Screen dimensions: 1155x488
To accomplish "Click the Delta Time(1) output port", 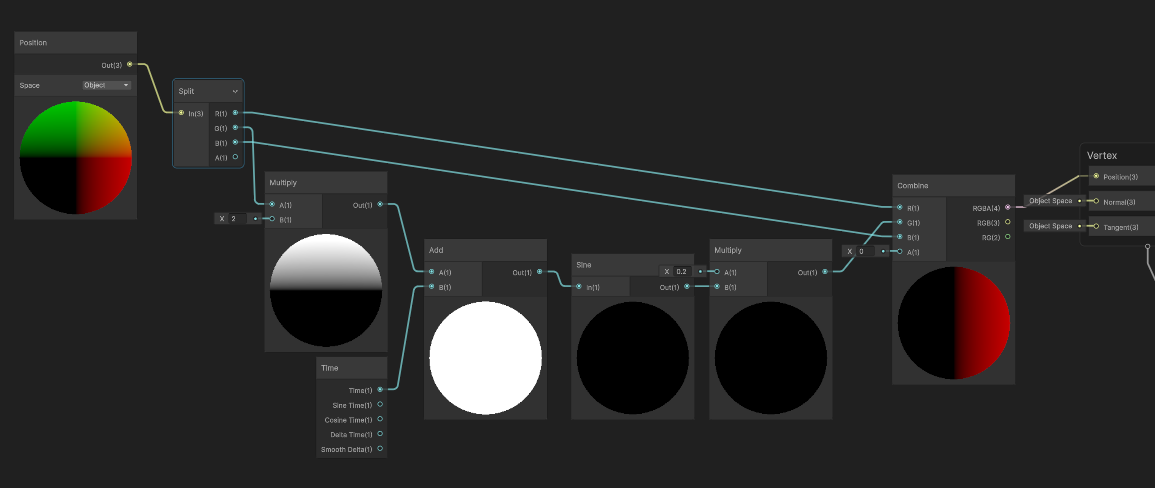I will click(x=380, y=434).
